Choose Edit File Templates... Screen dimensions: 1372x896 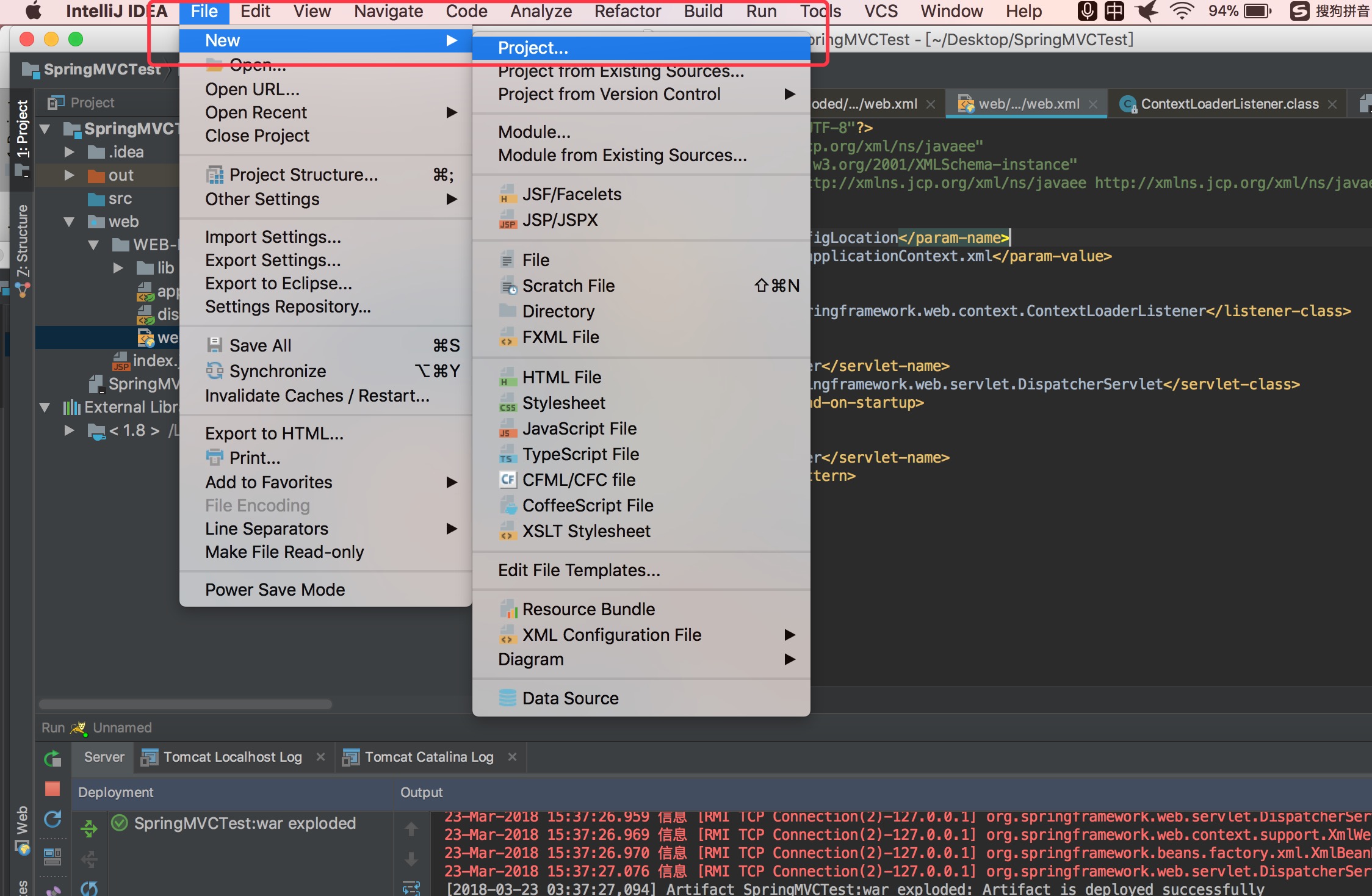(641, 570)
